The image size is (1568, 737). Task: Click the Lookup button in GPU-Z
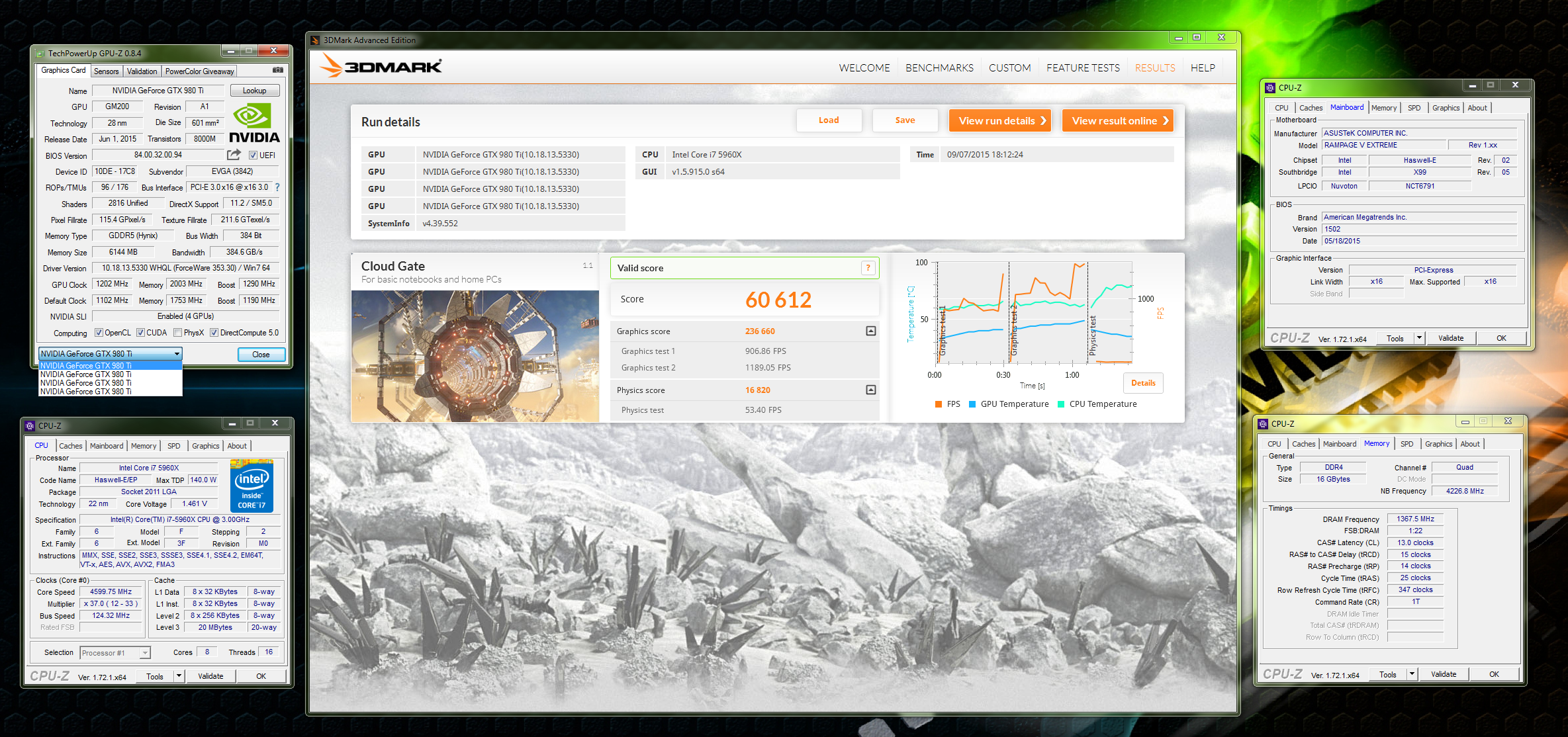(255, 91)
